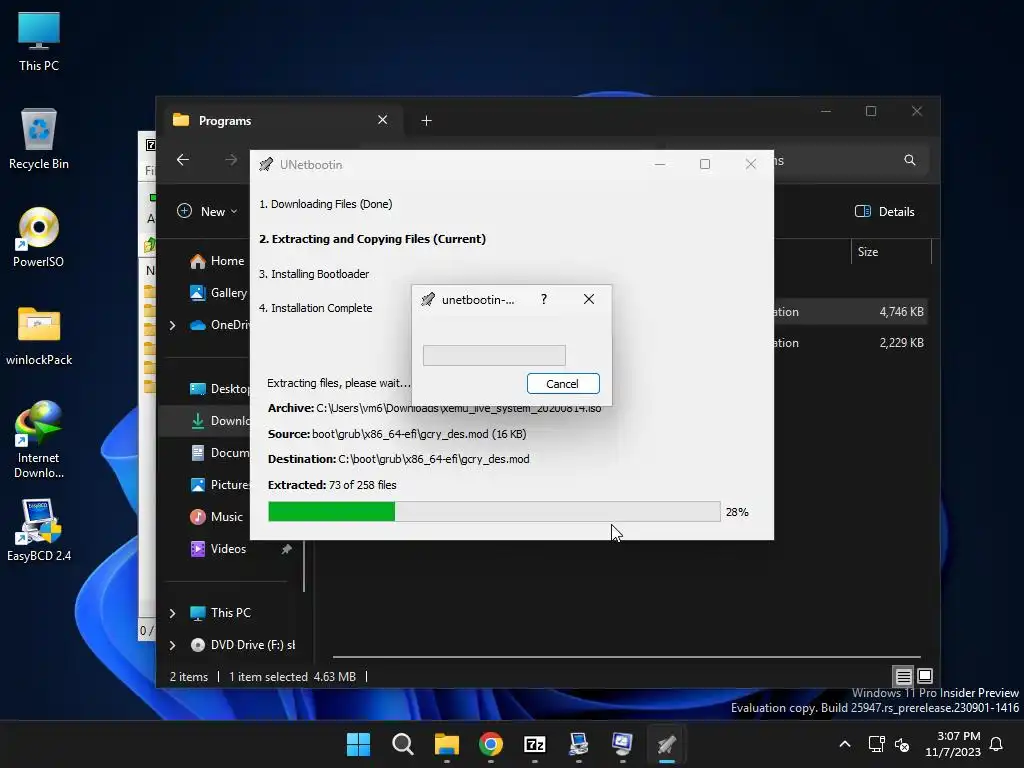
Task: Open 7-Zip from the taskbar
Action: (x=535, y=744)
